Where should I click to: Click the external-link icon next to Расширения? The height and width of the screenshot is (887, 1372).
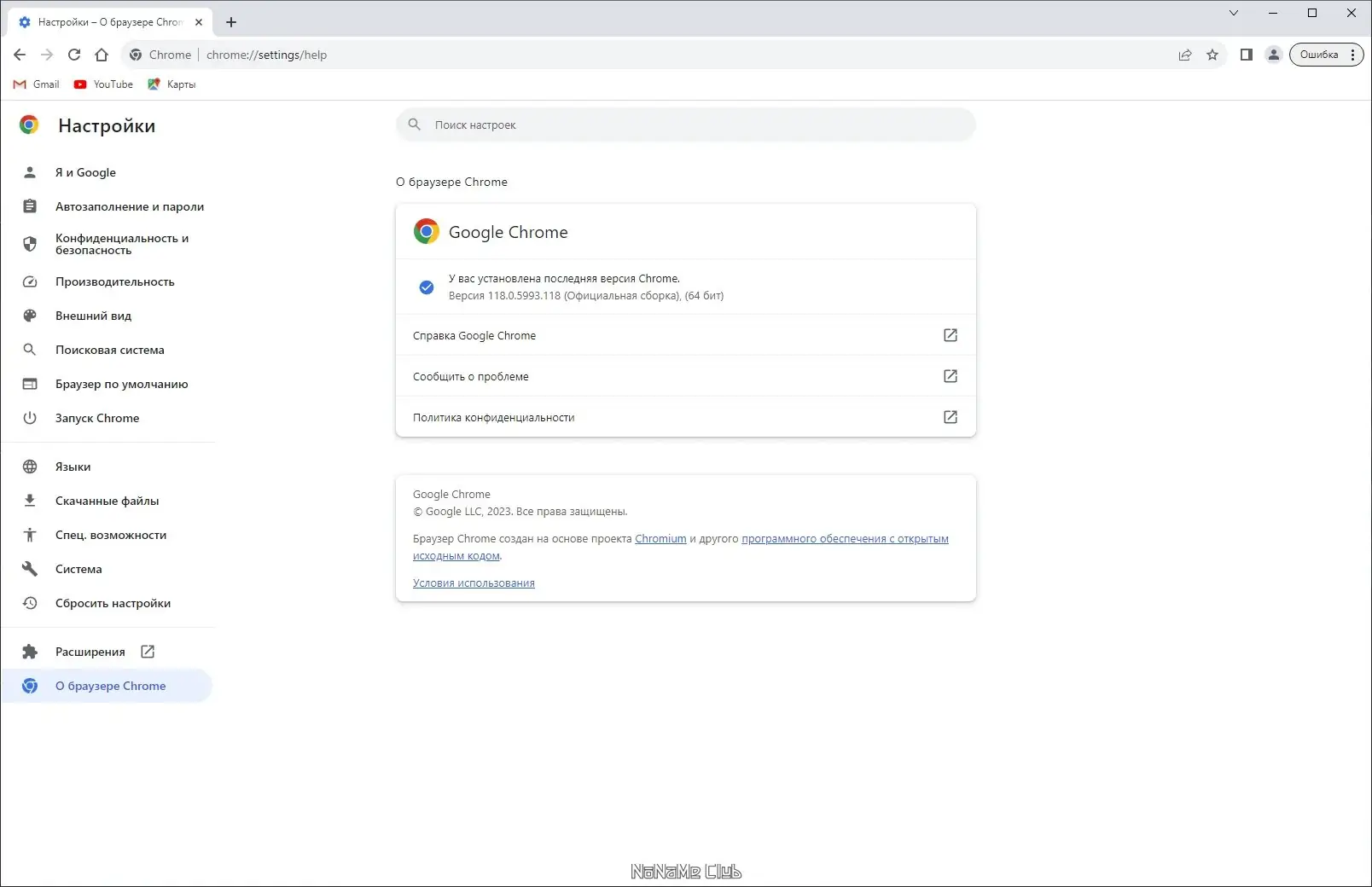(148, 652)
